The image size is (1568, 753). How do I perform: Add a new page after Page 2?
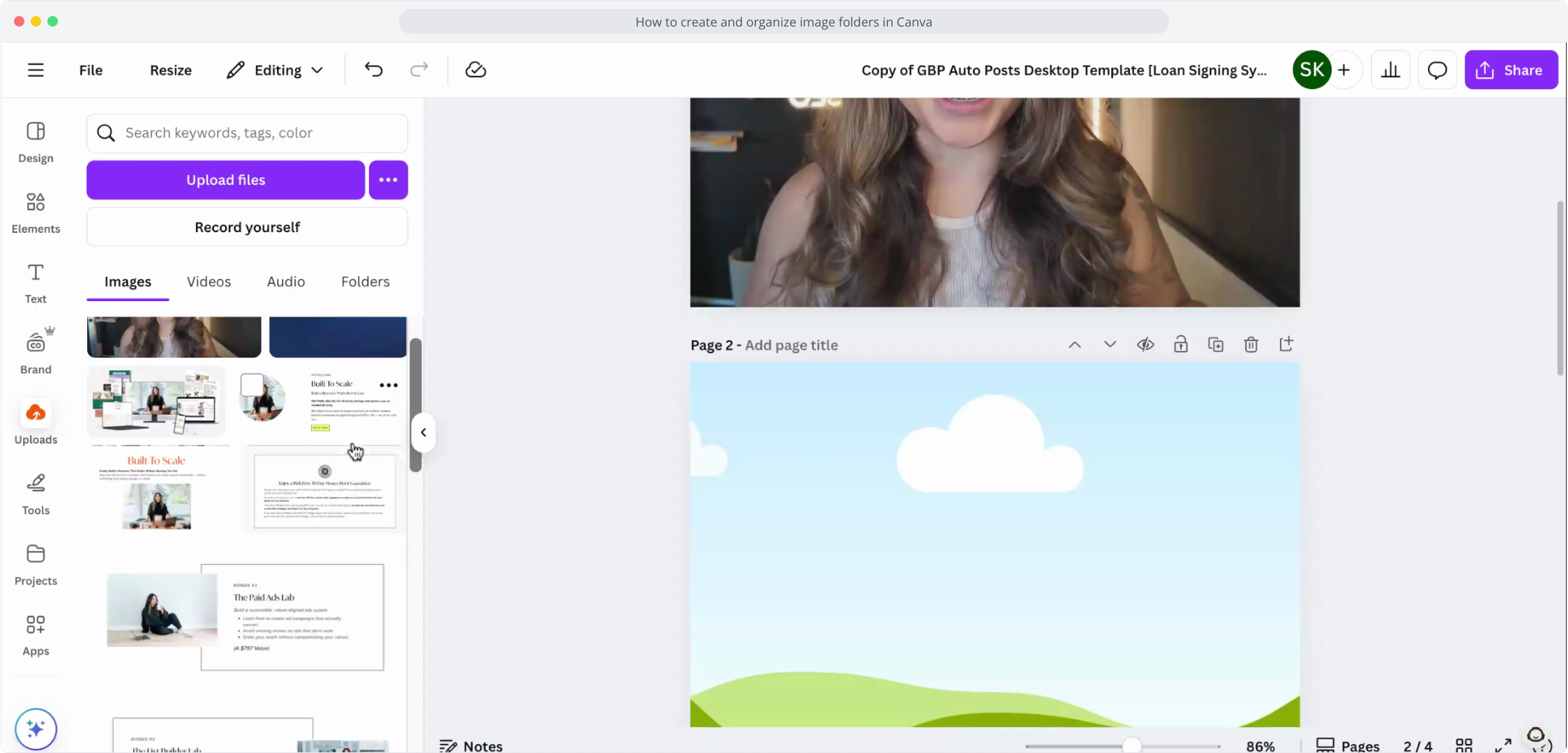pos(1286,344)
